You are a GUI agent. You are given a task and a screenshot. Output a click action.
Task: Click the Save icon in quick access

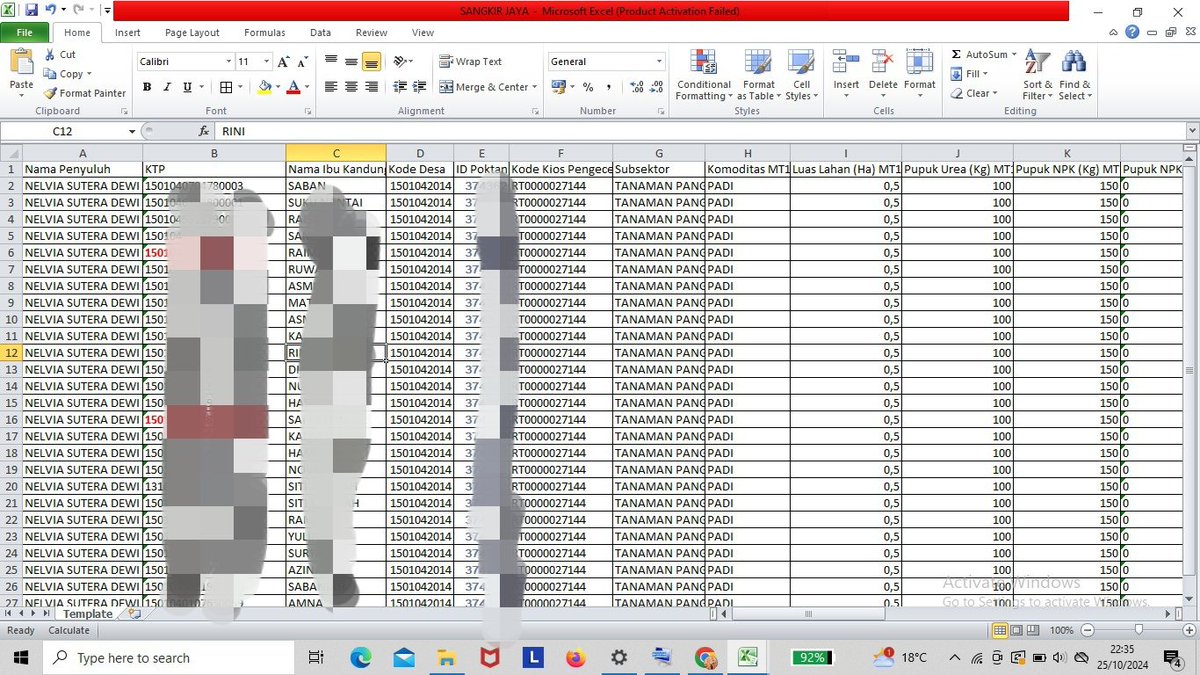coord(31,10)
